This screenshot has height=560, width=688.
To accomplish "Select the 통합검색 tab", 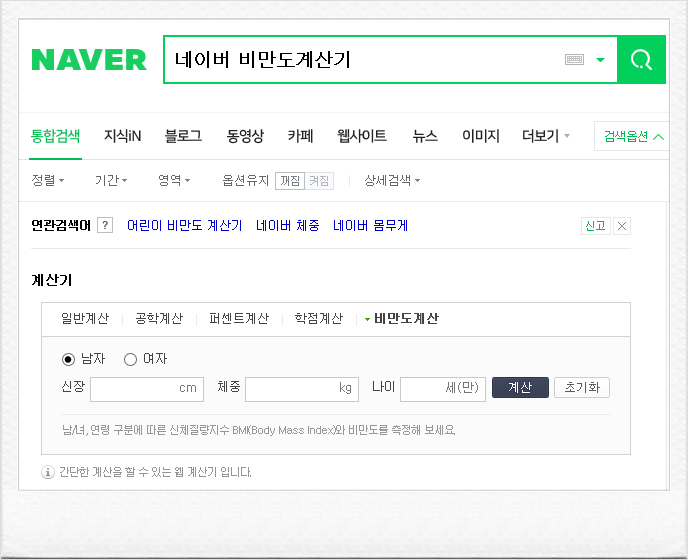I will 55,136.
